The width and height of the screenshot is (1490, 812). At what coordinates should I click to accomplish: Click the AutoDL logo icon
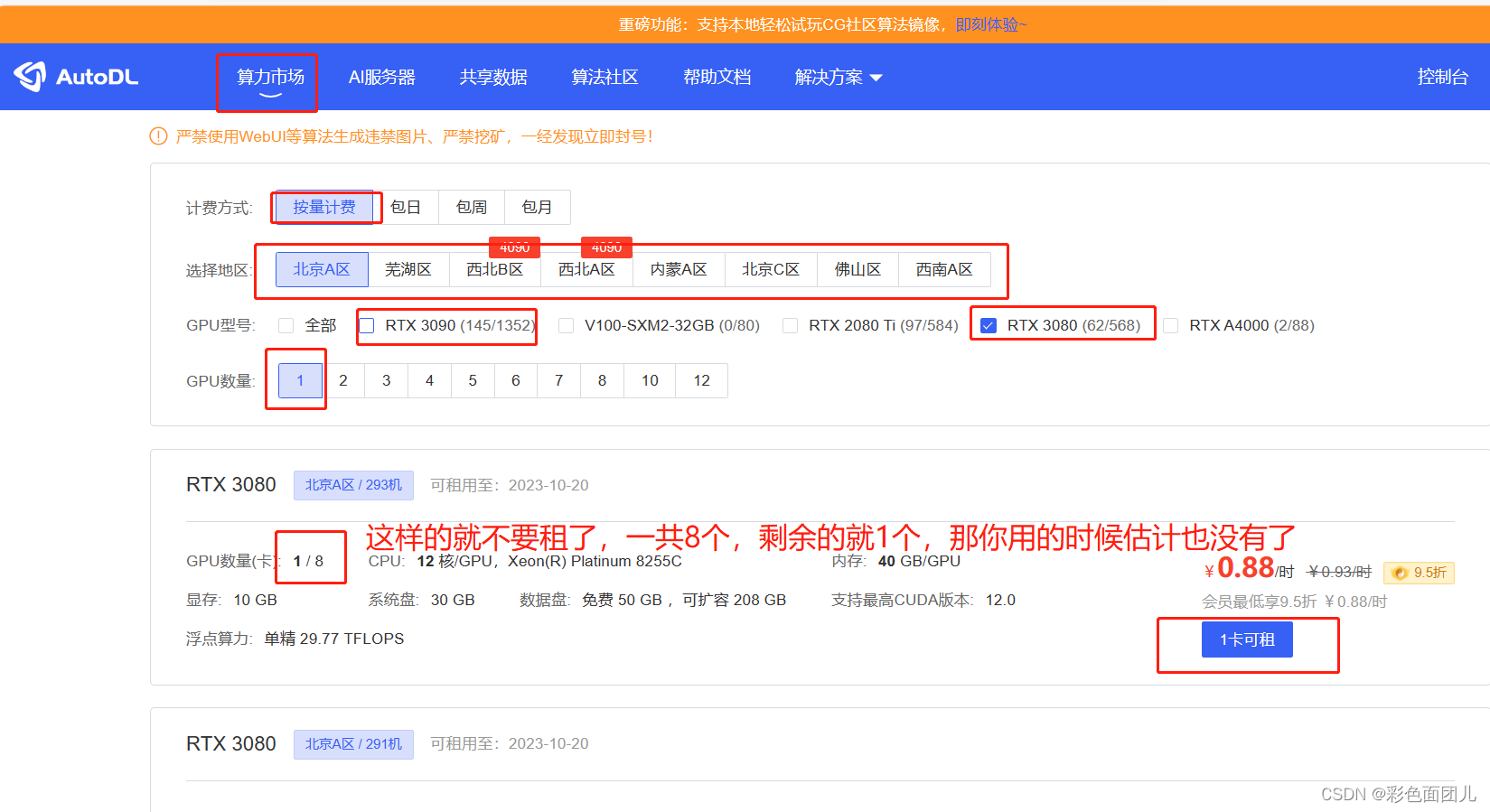(x=30, y=77)
